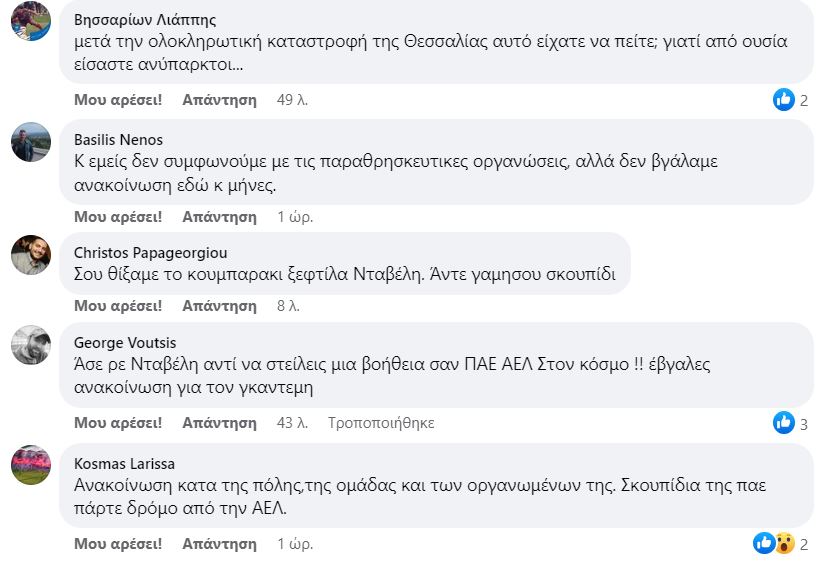This screenshot has width=830, height=562.
Task: Click the 8 λ. timestamp on Christos's comment
Action: tap(289, 306)
